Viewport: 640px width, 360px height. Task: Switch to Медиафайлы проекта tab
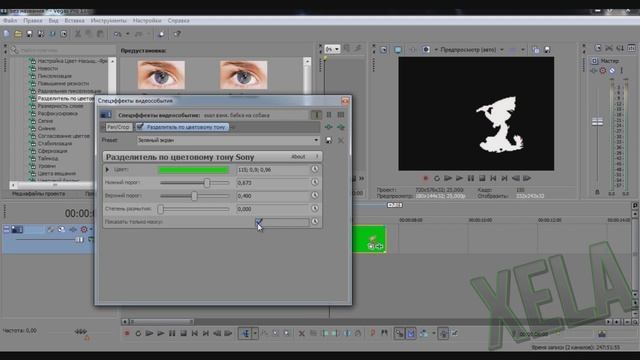[39, 194]
